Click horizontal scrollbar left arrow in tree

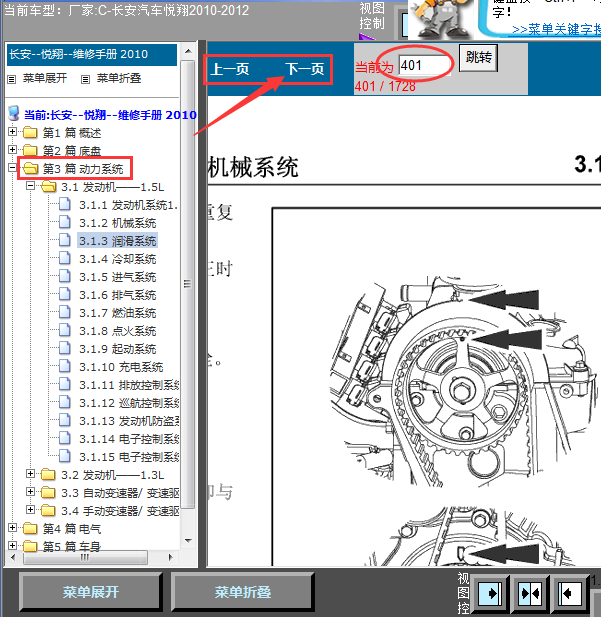(x=13, y=557)
